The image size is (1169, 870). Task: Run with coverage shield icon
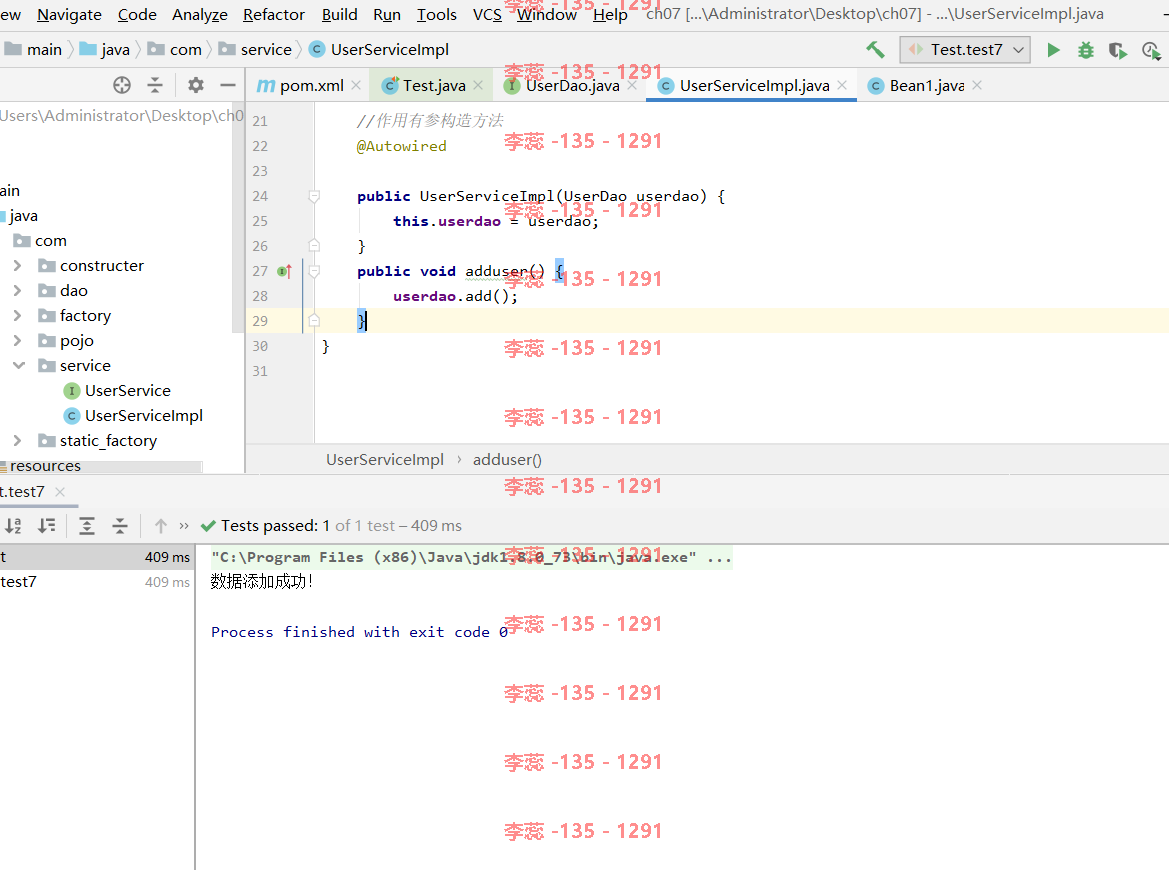tap(1117, 50)
